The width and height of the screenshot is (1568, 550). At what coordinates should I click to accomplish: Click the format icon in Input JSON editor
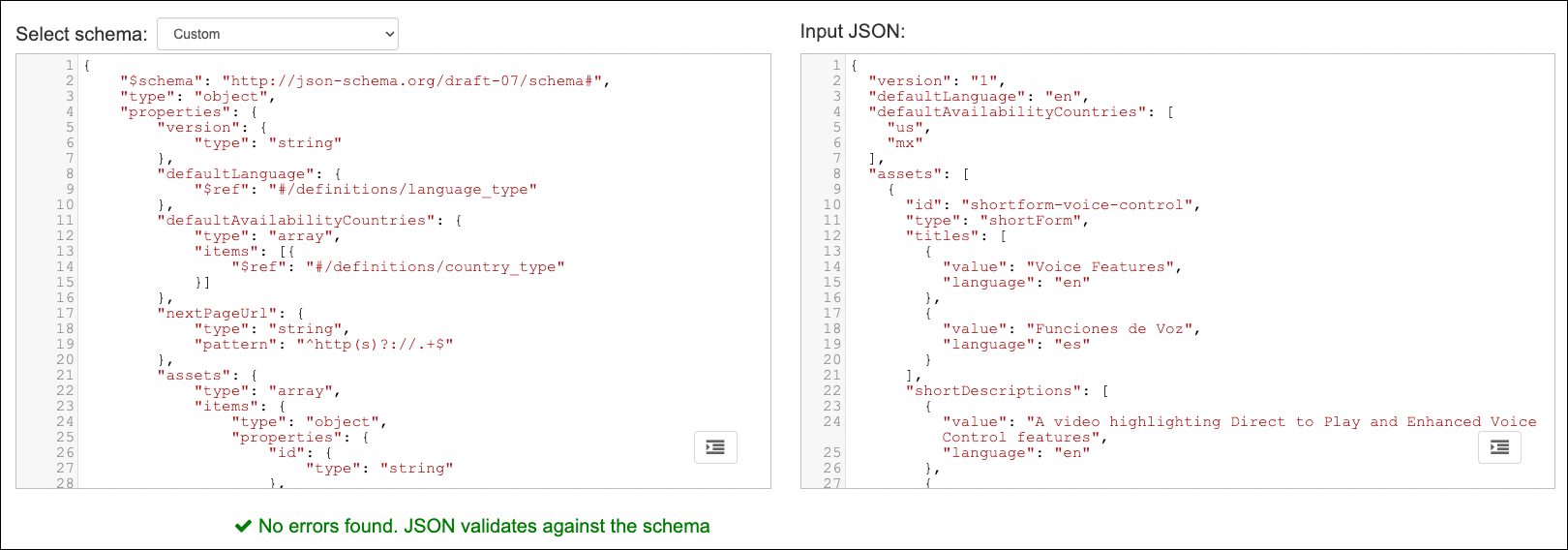[1499, 447]
